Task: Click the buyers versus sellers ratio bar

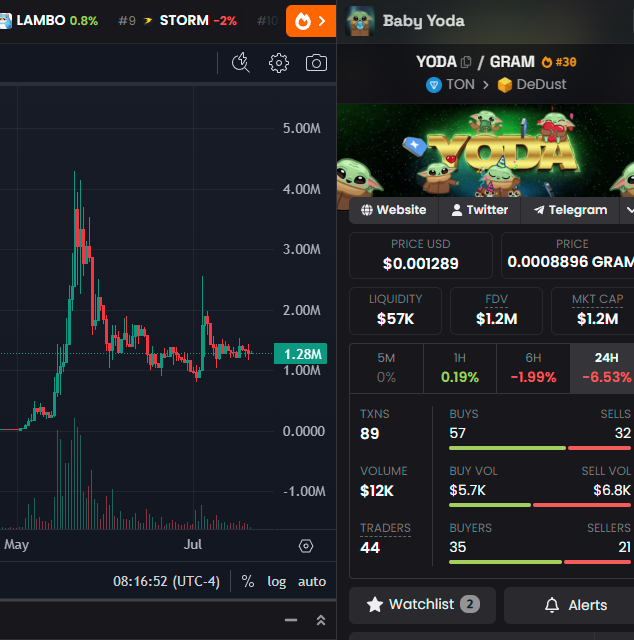Action: click(540, 562)
